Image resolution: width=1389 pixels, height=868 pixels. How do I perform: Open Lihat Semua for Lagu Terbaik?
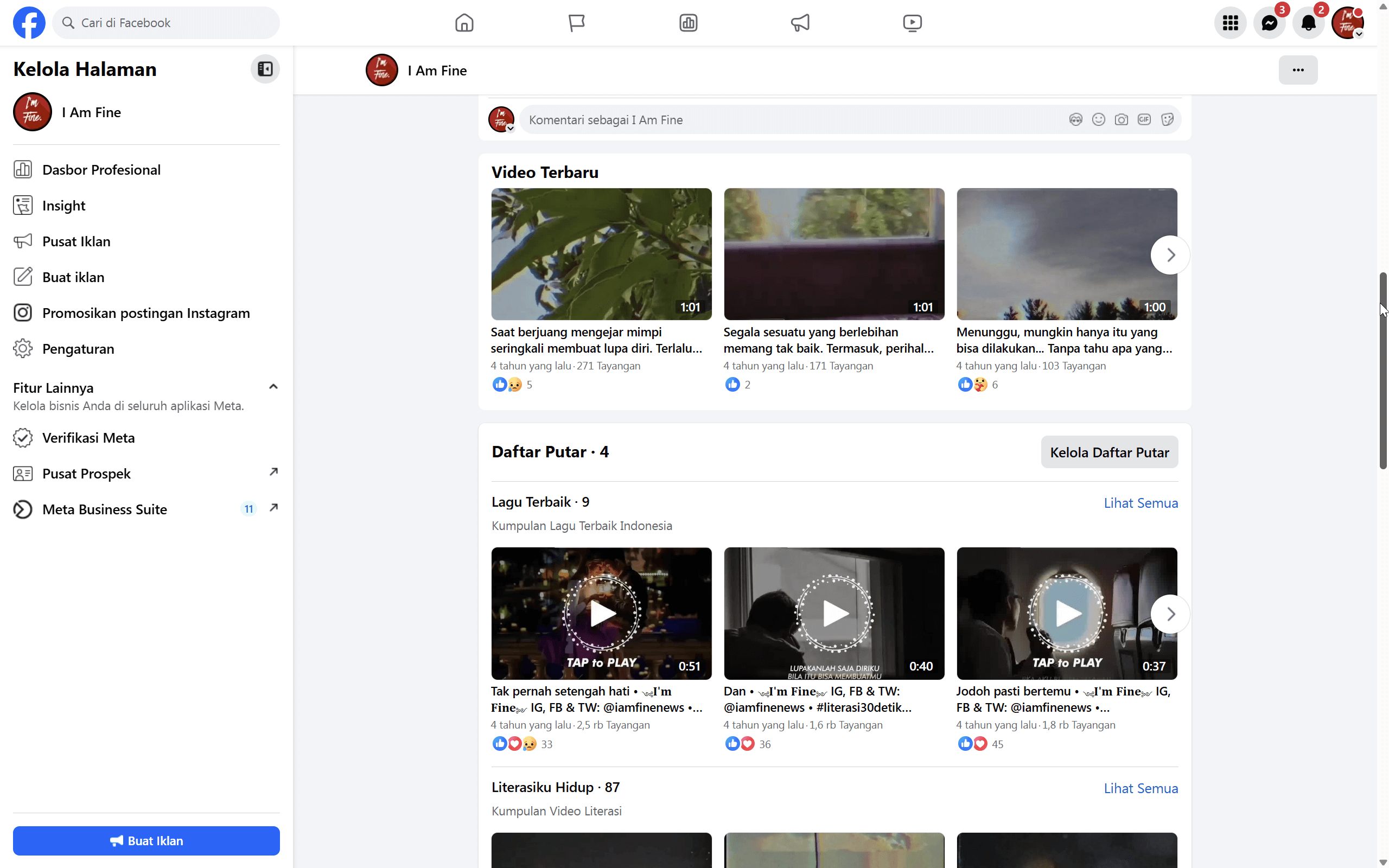click(x=1141, y=502)
